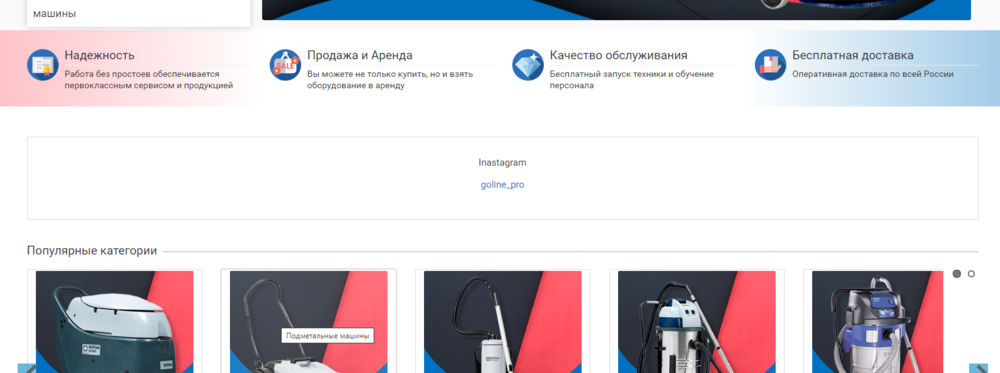Click the Надежность heading
Screen dimensions: 1000x373
click(x=99, y=55)
